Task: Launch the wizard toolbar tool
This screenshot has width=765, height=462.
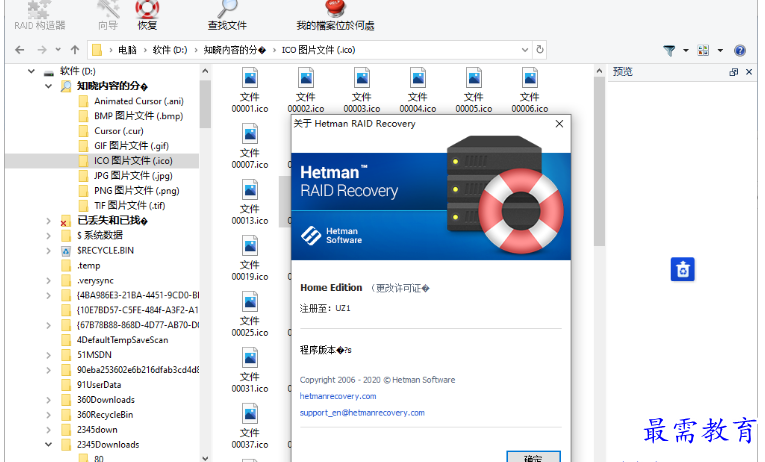Action: [x=108, y=16]
